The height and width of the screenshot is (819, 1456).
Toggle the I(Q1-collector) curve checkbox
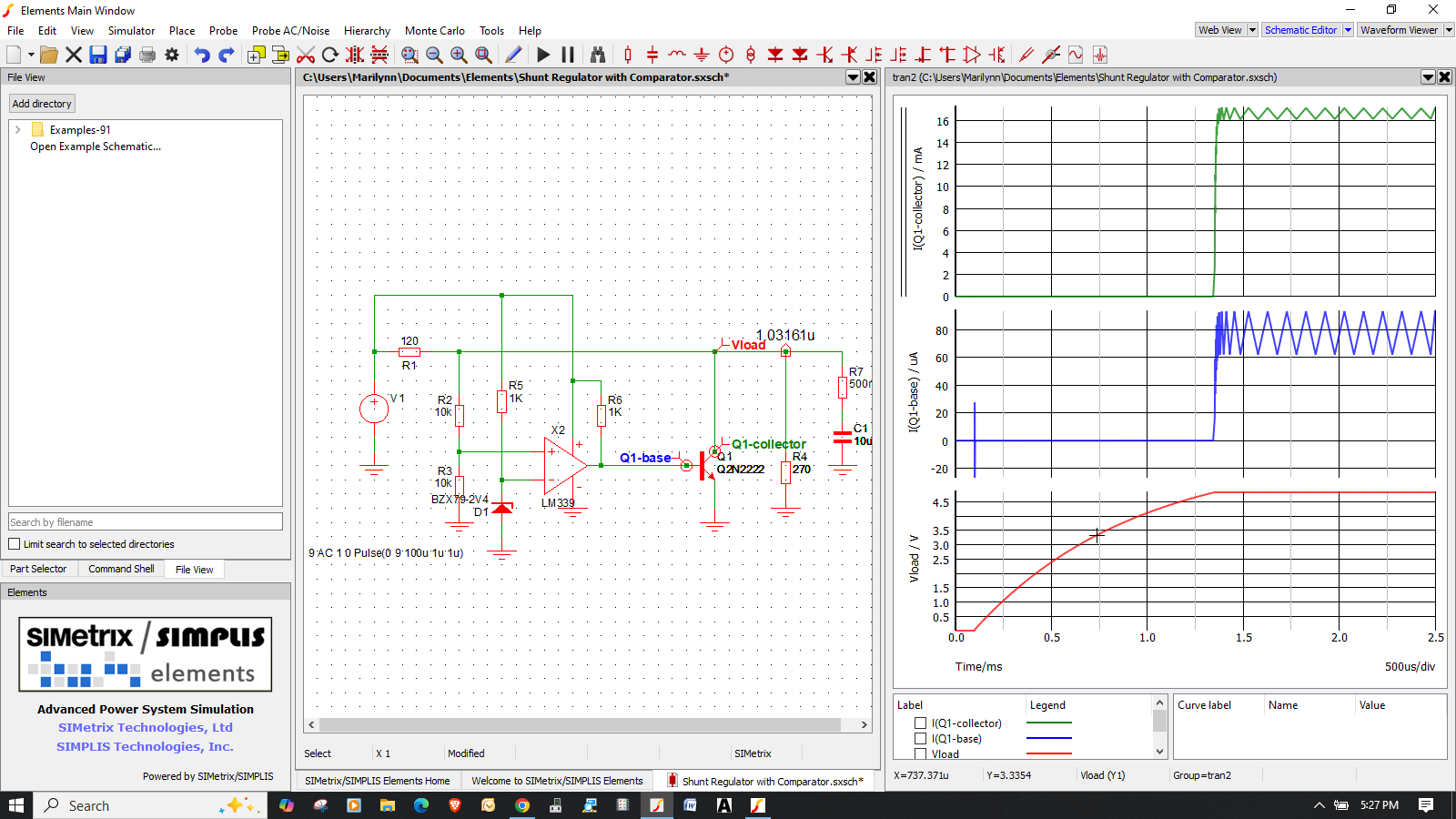(x=920, y=723)
